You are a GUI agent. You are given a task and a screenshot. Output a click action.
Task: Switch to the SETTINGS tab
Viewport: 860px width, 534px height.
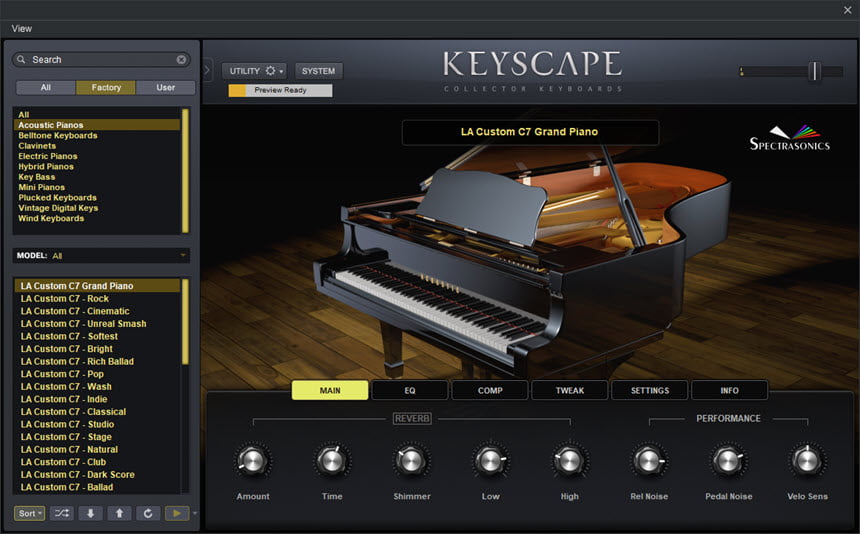coord(650,390)
